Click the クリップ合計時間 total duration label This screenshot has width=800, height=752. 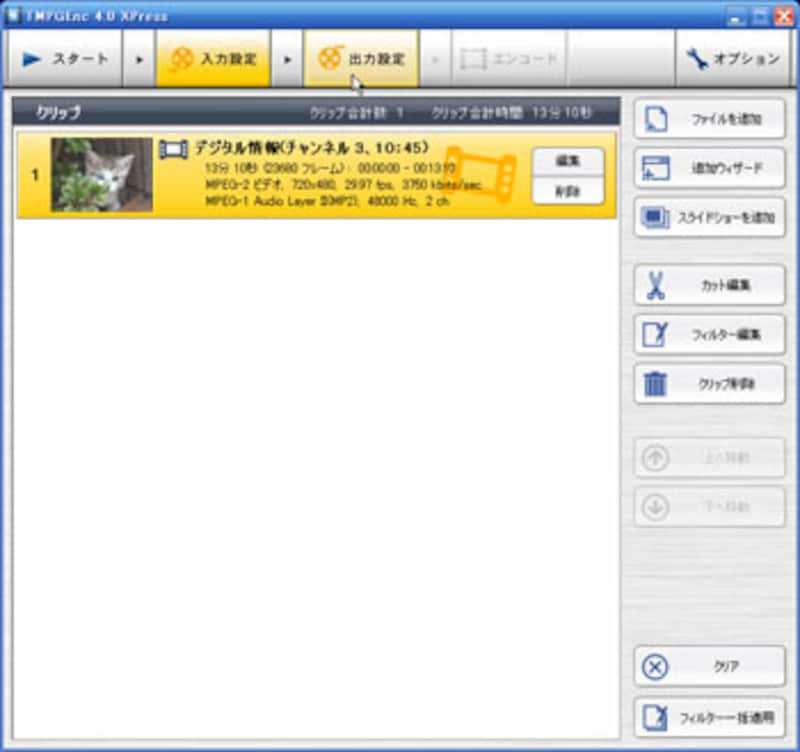(x=512, y=112)
